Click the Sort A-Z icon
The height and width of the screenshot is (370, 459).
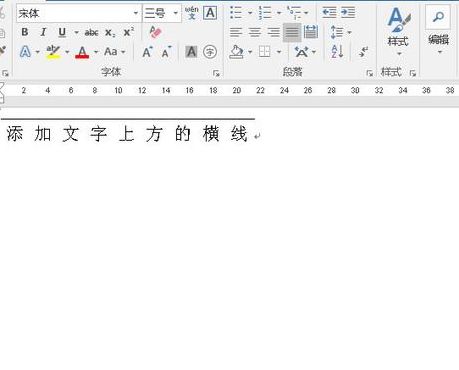(337, 52)
